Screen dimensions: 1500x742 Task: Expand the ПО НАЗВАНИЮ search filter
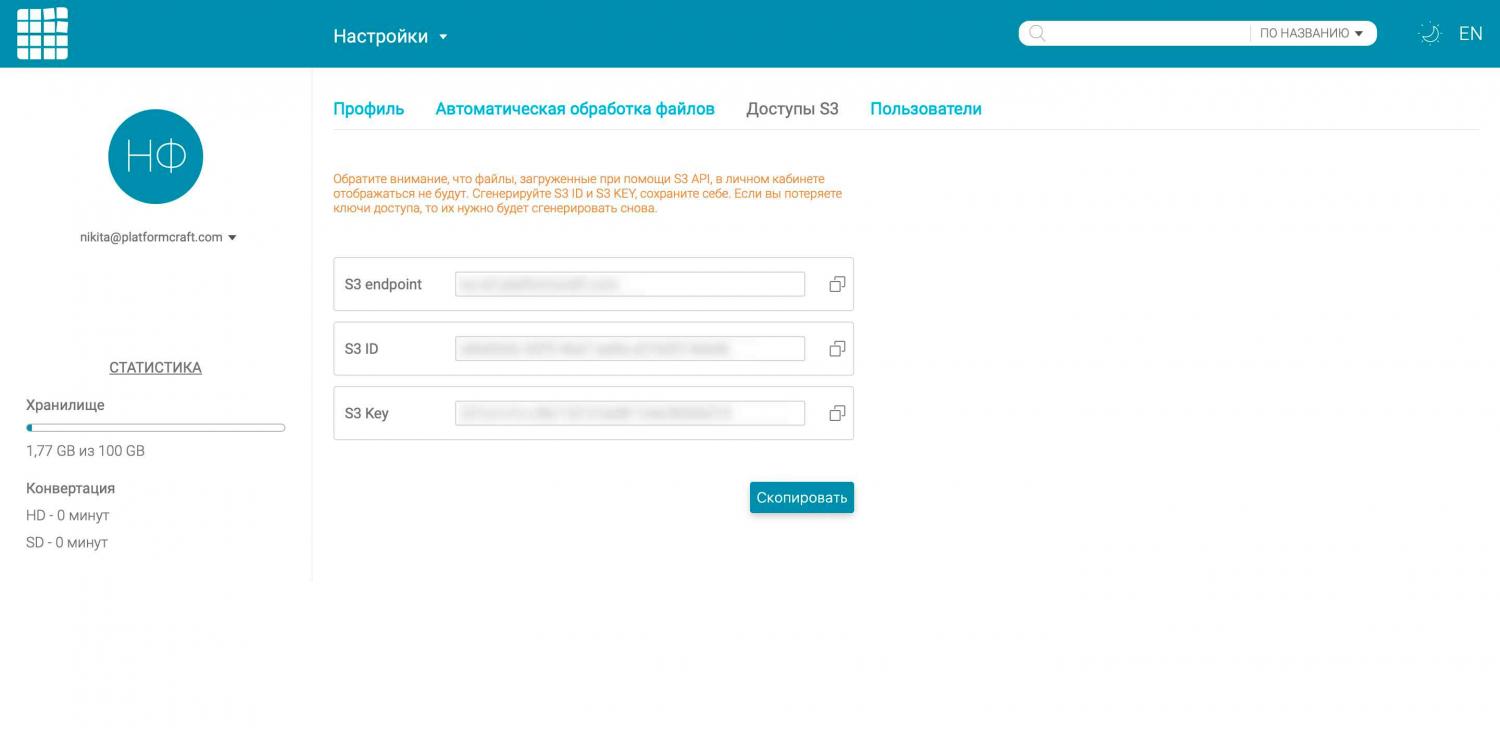pos(1311,34)
